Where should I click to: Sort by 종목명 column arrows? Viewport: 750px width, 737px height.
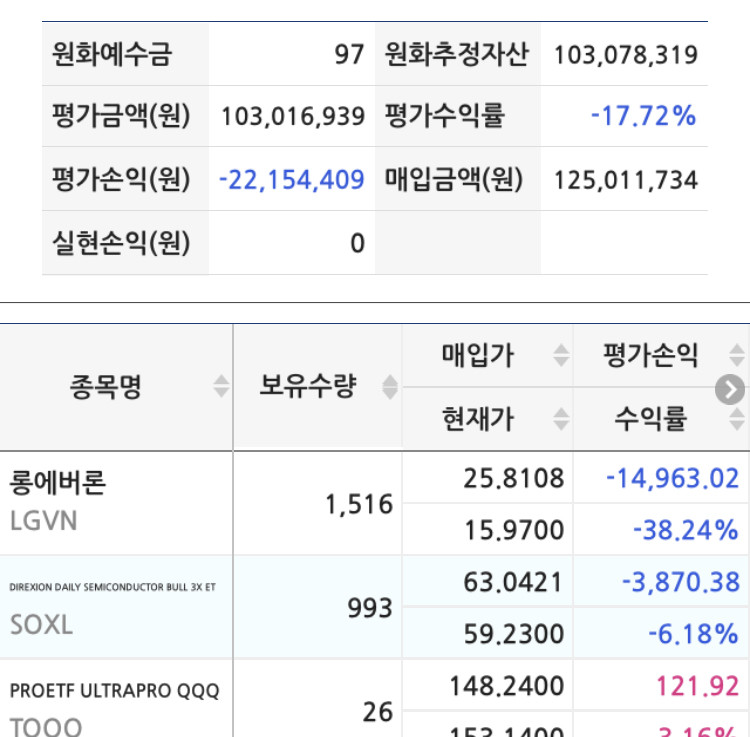pyautogui.click(x=221, y=386)
